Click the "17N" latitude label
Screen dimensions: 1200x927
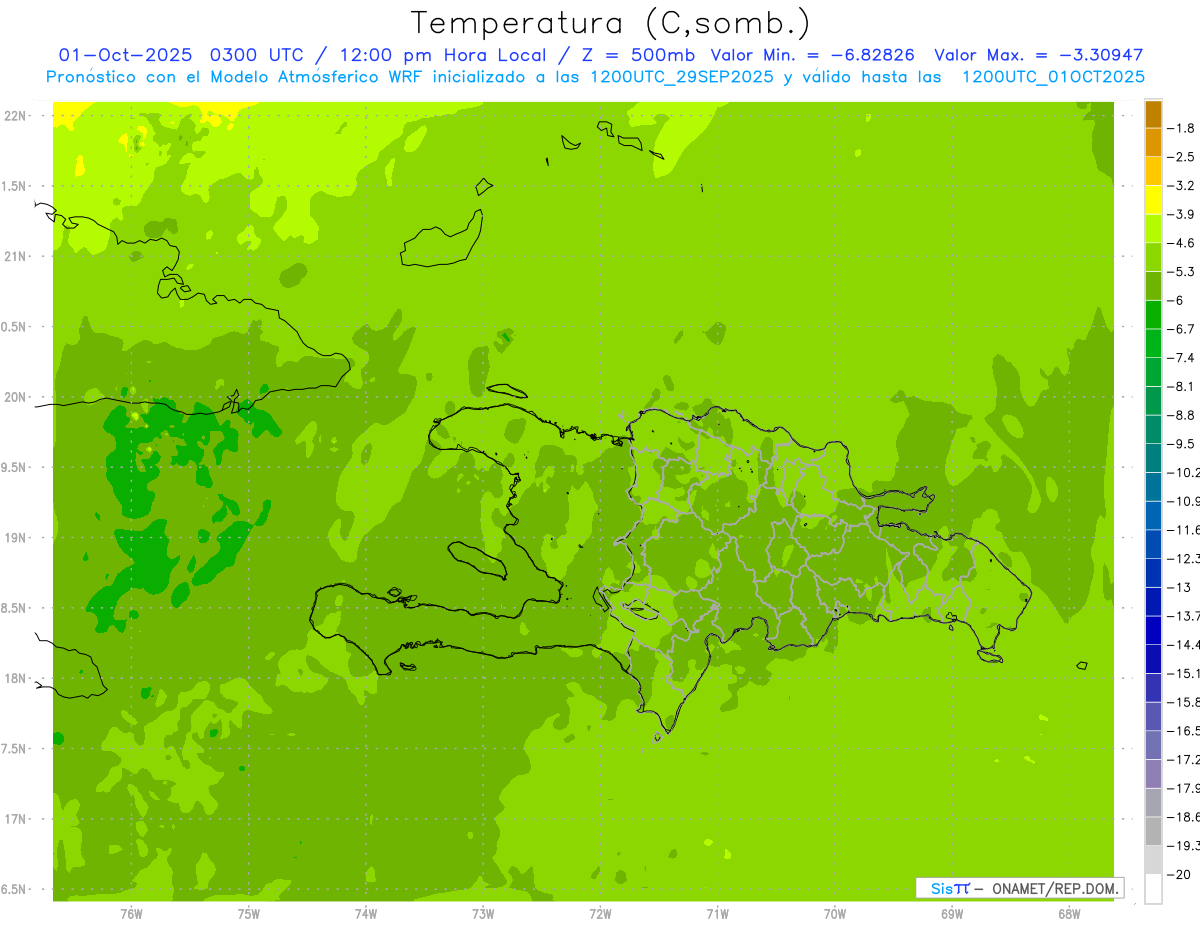[x=15, y=819]
